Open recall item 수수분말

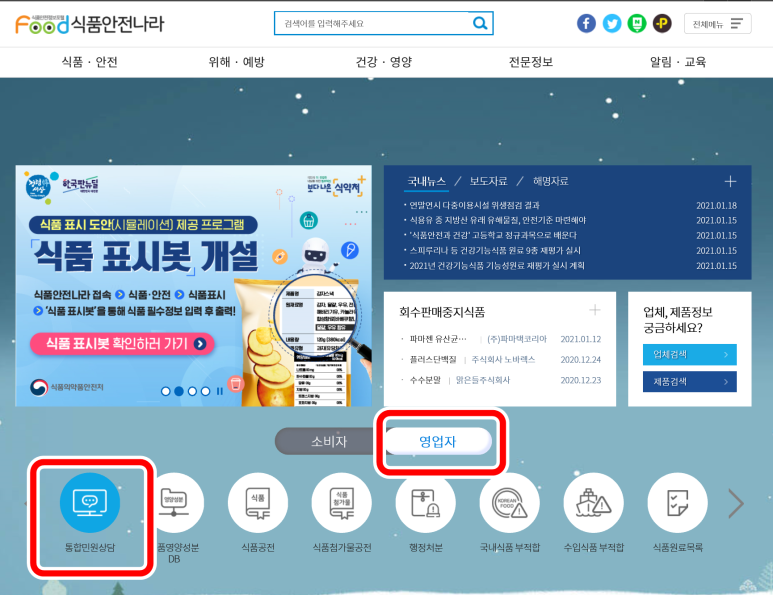tap(425, 380)
